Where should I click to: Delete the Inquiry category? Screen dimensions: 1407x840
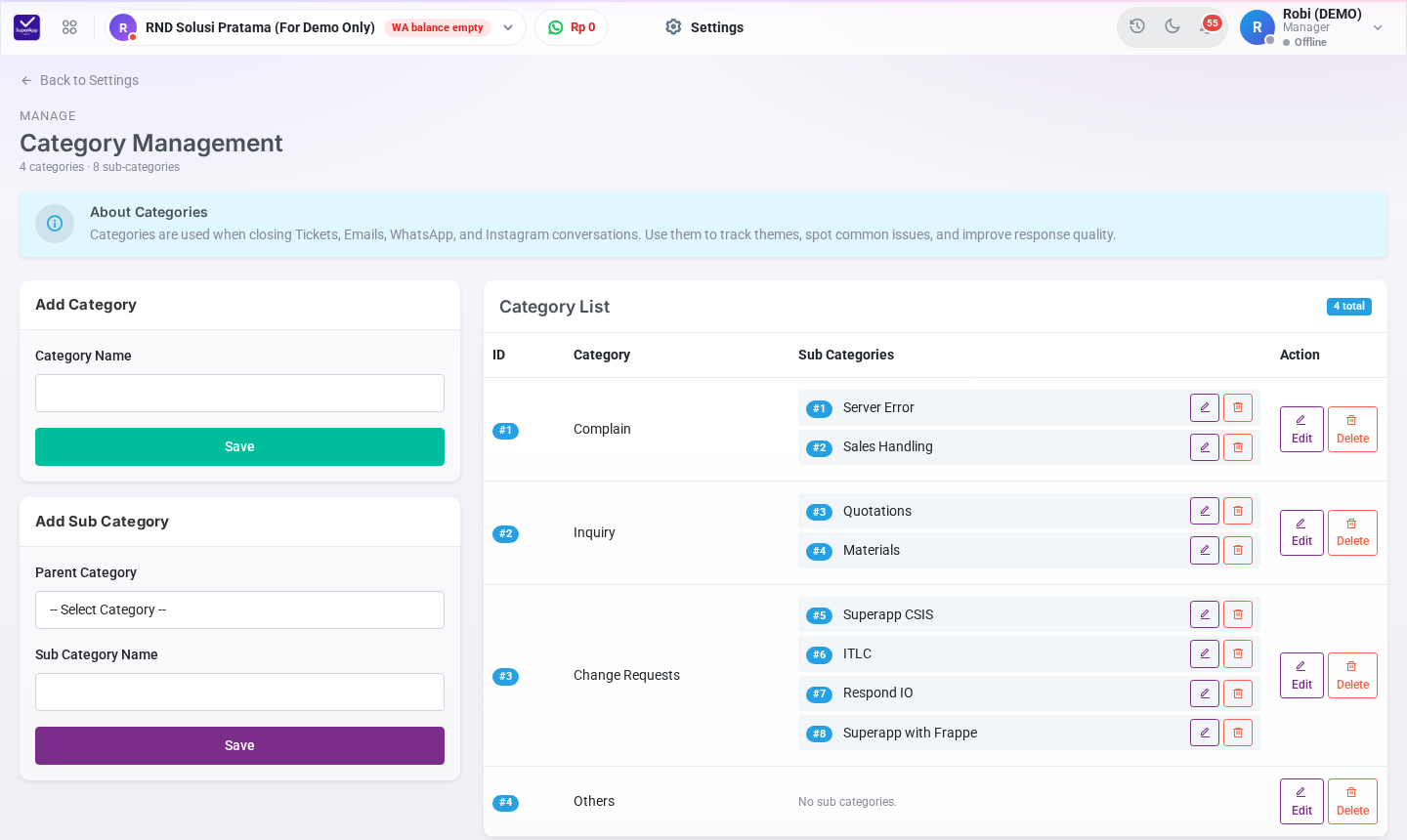pos(1352,532)
